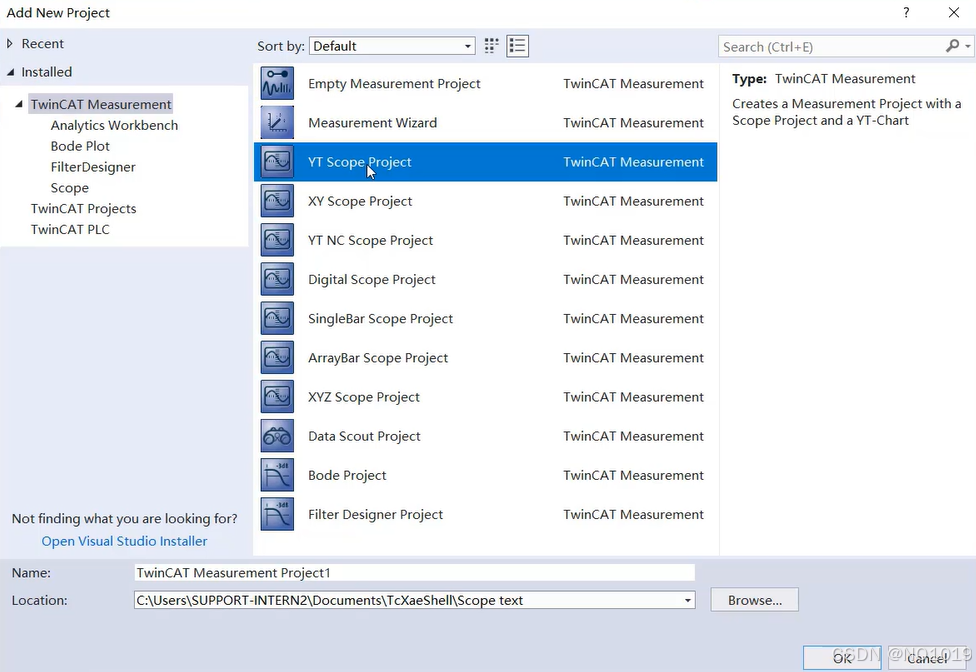Switch to medium icons list view

518,46
